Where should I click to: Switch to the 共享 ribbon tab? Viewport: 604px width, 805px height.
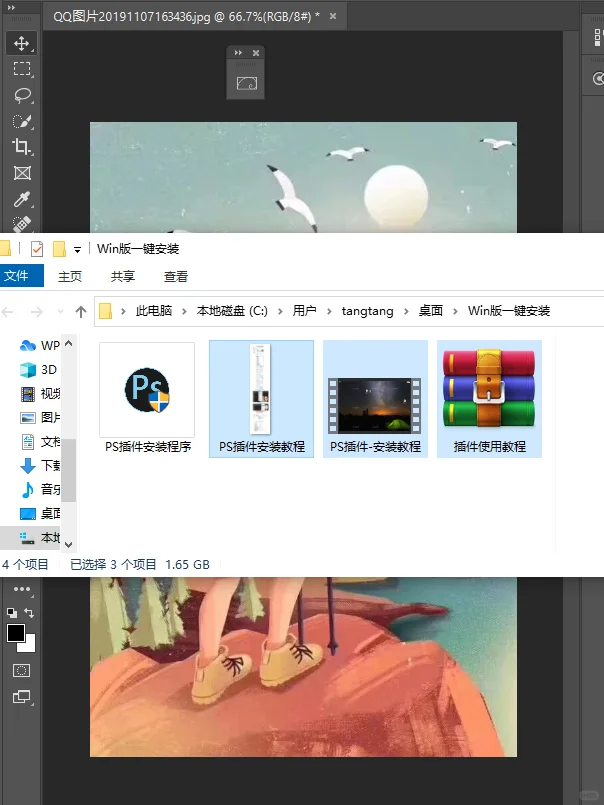(x=123, y=276)
